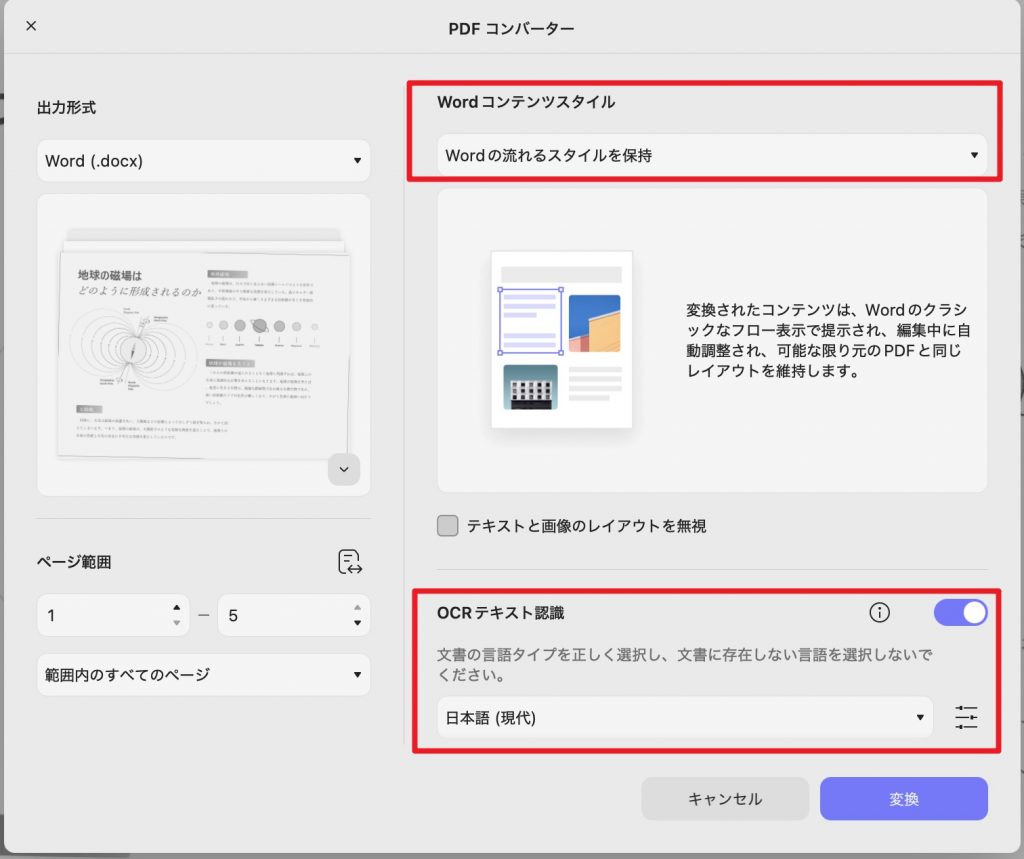Click the Word flow style illustration
This screenshot has width=1024, height=859.
562,340
